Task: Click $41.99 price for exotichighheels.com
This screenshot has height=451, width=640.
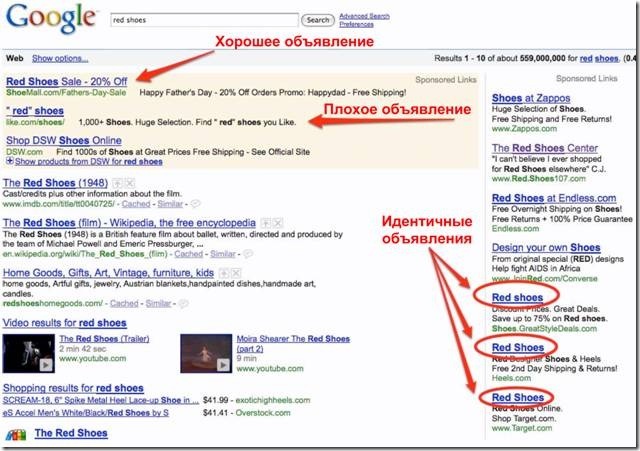Action: (x=216, y=400)
